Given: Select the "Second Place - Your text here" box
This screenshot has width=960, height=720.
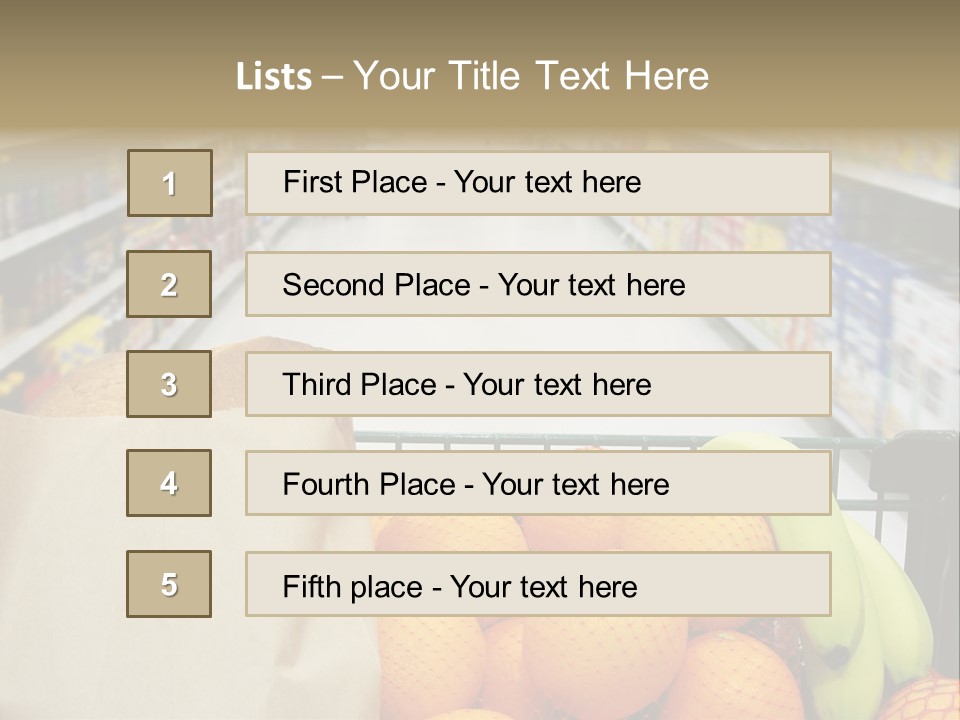Looking at the screenshot, I should (538, 284).
